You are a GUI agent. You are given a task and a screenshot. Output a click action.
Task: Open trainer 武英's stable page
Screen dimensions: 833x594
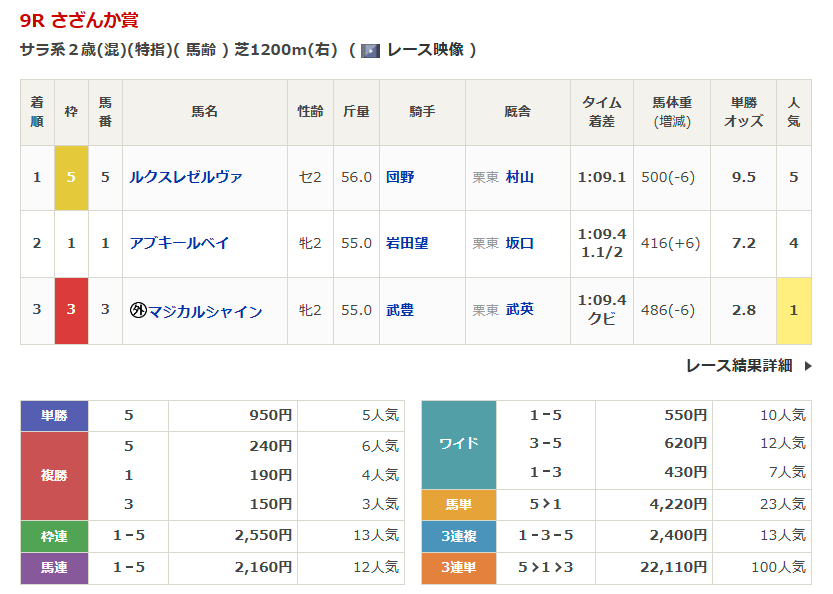(520, 310)
